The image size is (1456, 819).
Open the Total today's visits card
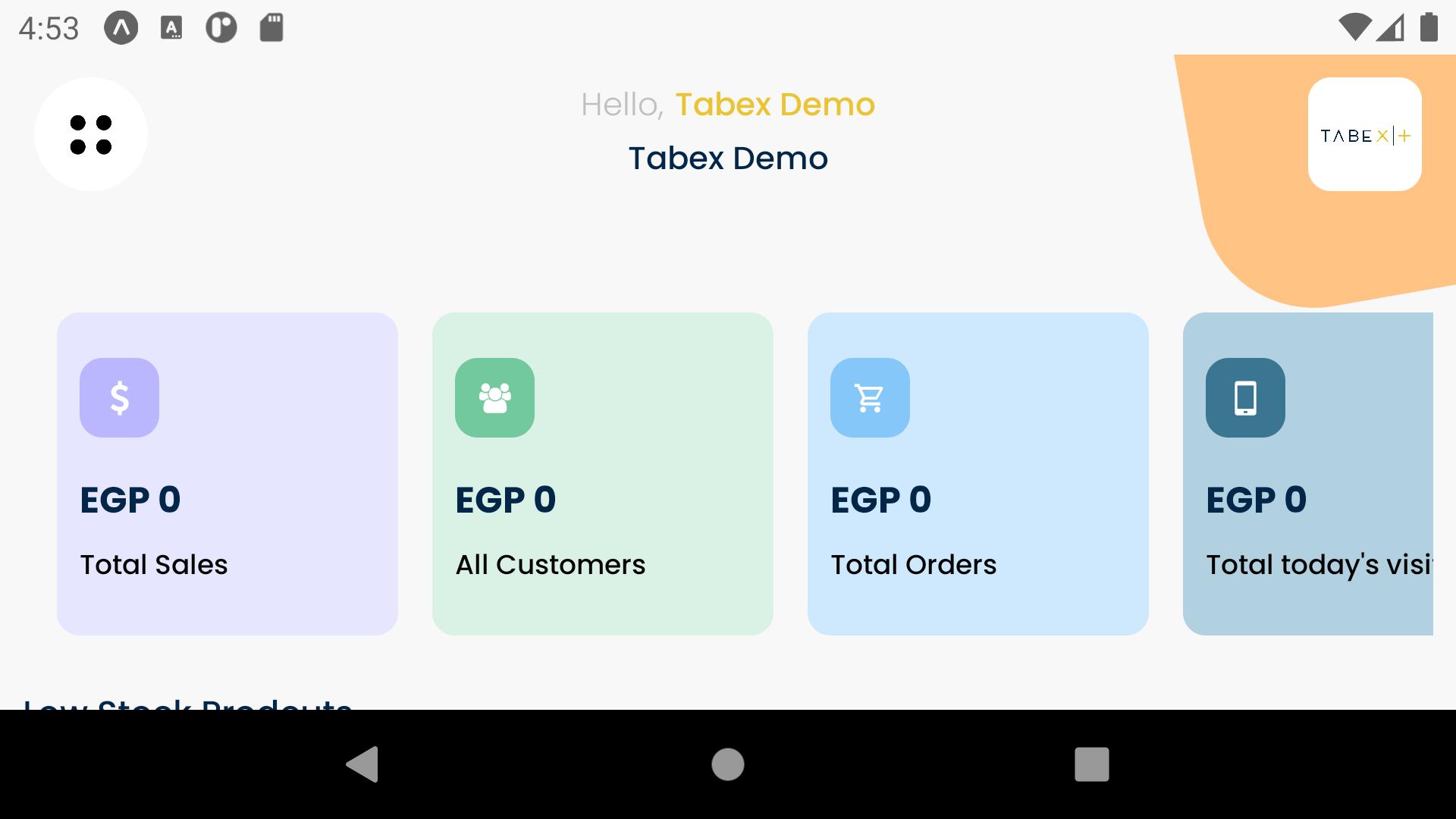[1308, 474]
